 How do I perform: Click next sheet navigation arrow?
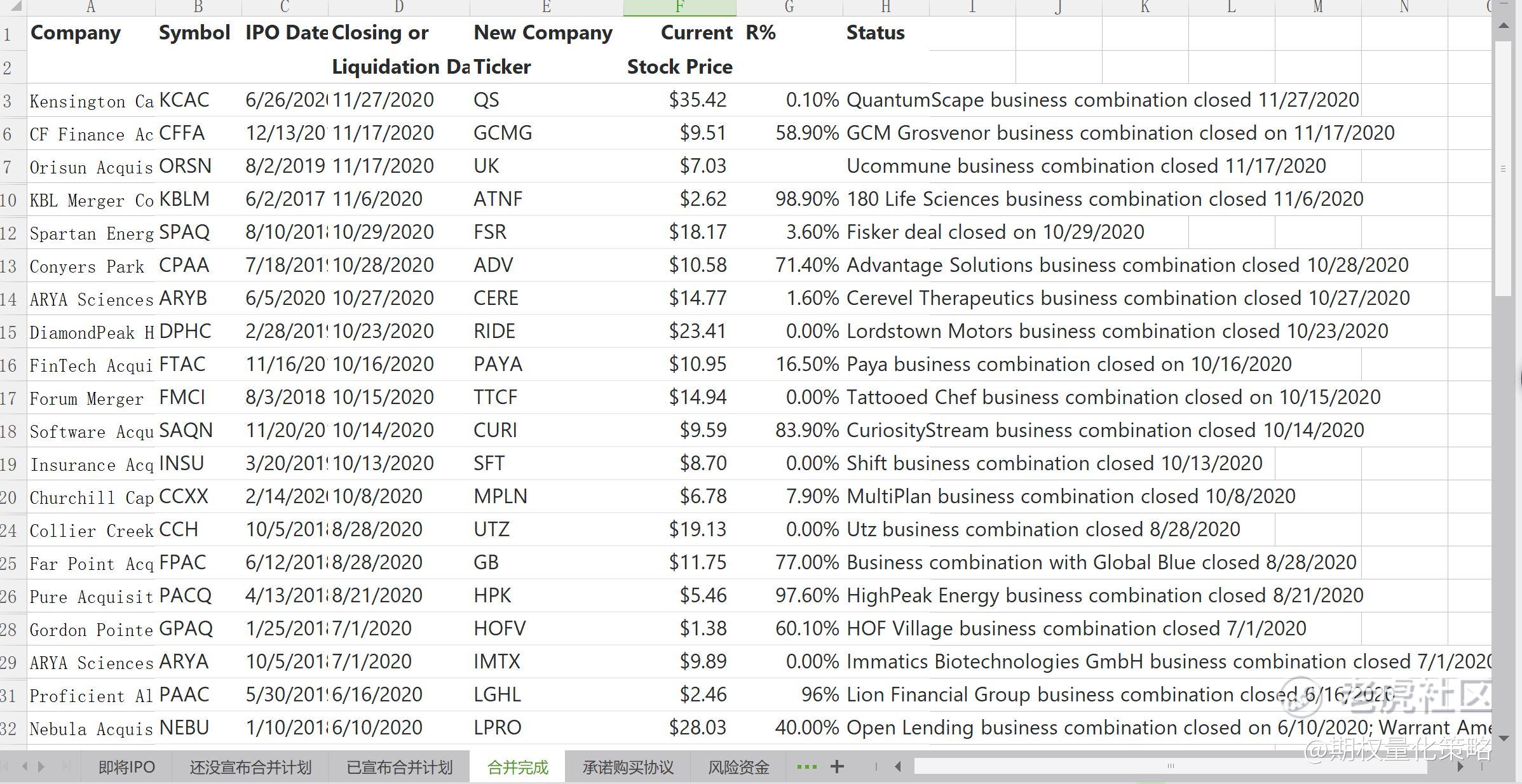[x=41, y=767]
